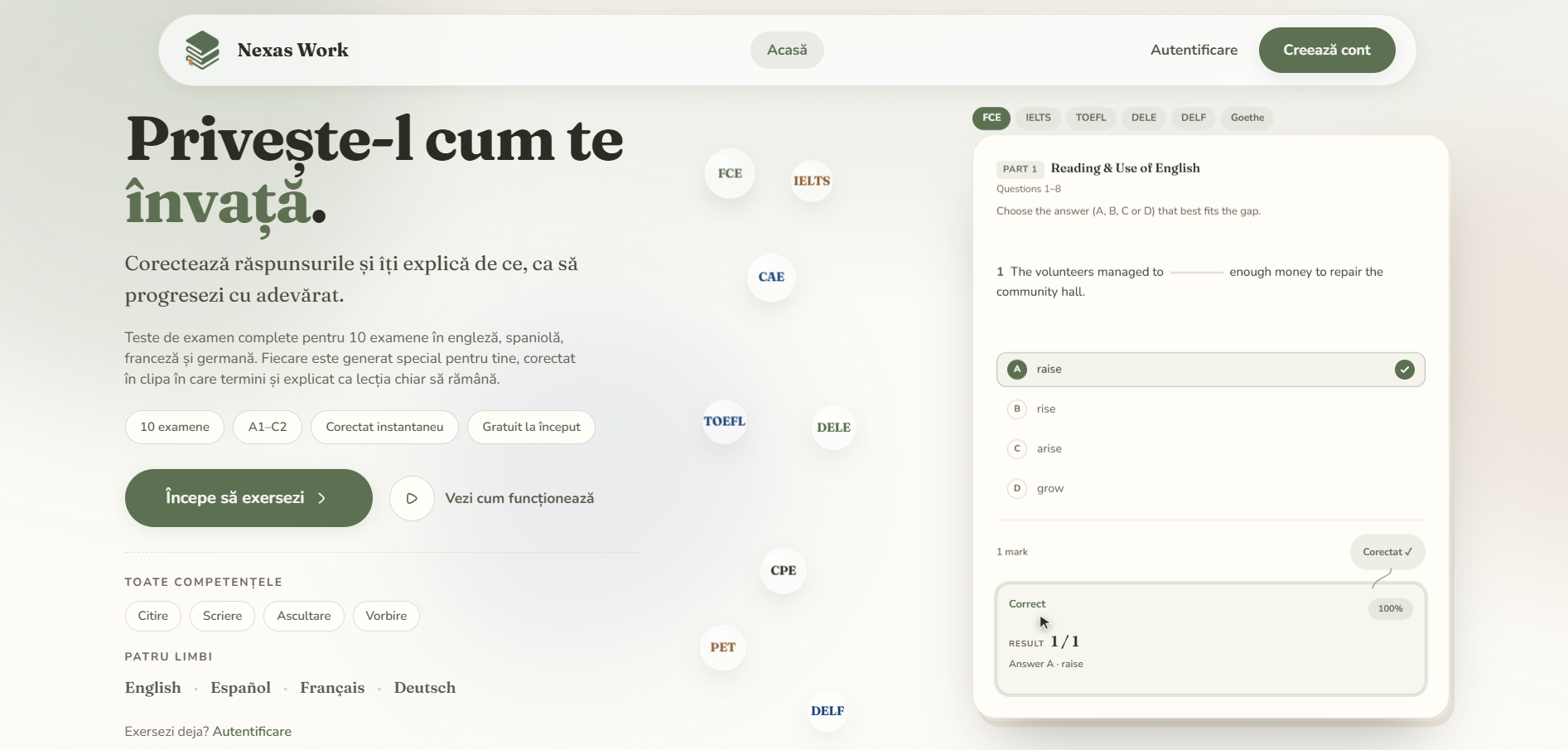Click the Vezi cum funcționează link
Screen dimensions: 1568x750
(519, 498)
